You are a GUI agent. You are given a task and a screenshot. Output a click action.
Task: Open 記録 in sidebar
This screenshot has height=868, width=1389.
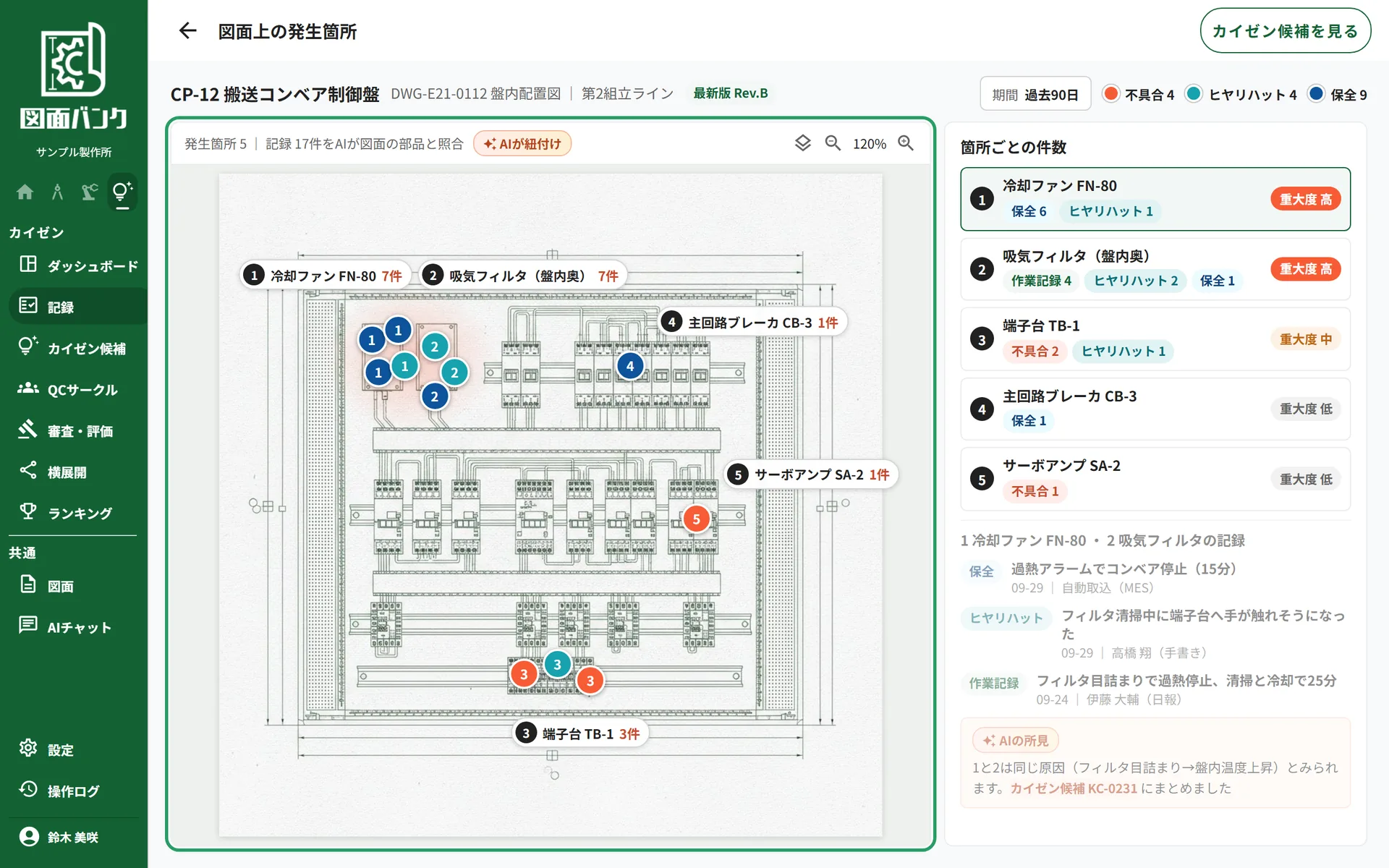tap(77, 307)
